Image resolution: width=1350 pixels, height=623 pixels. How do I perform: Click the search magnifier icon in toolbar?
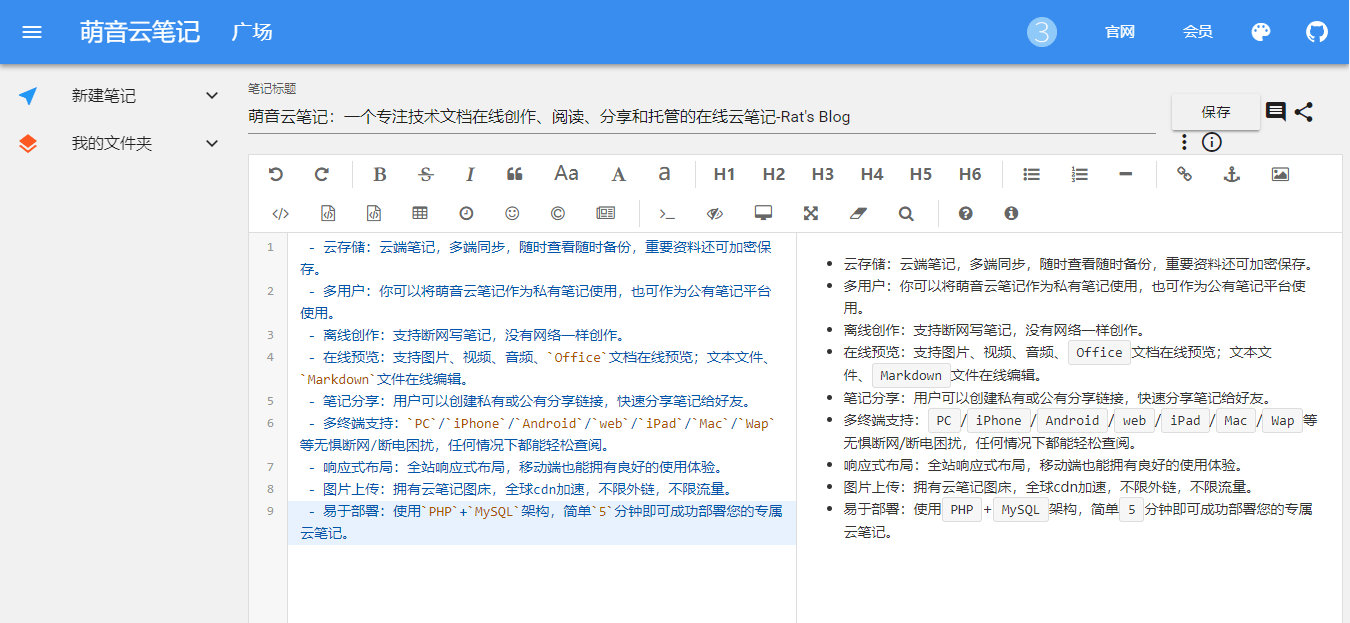(906, 213)
